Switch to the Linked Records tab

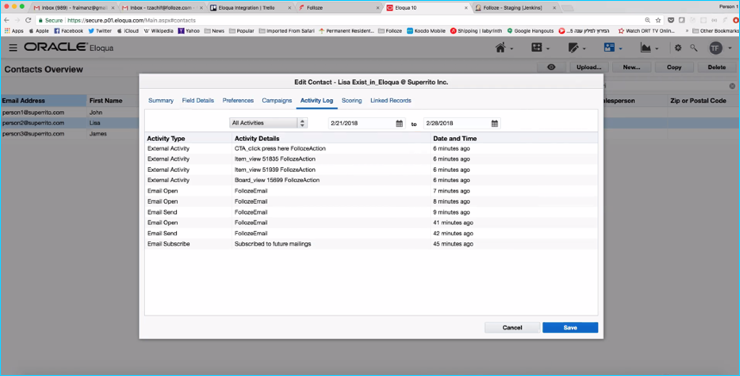(390, 100)
